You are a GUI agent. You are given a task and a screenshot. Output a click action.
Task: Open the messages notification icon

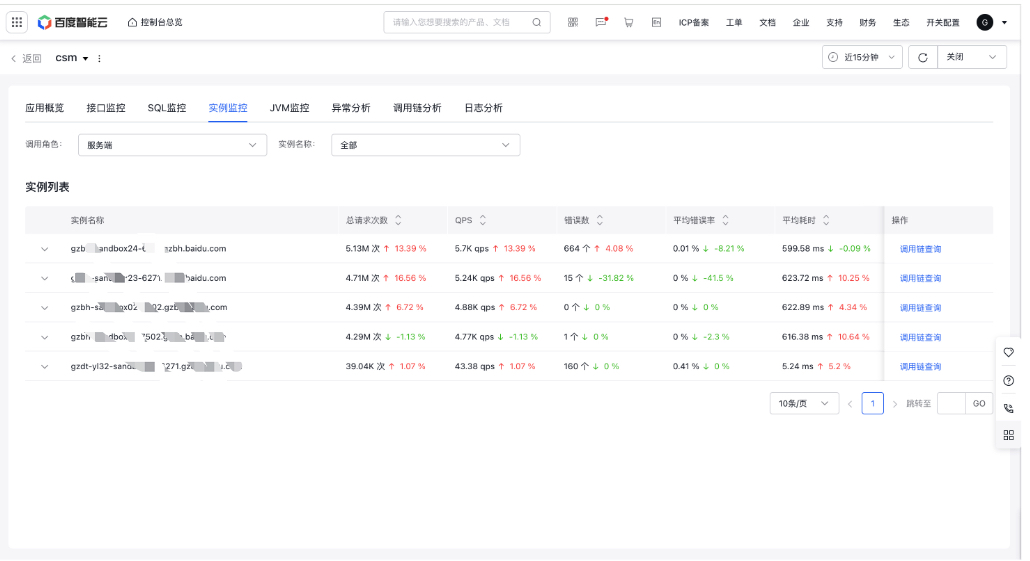601,22
